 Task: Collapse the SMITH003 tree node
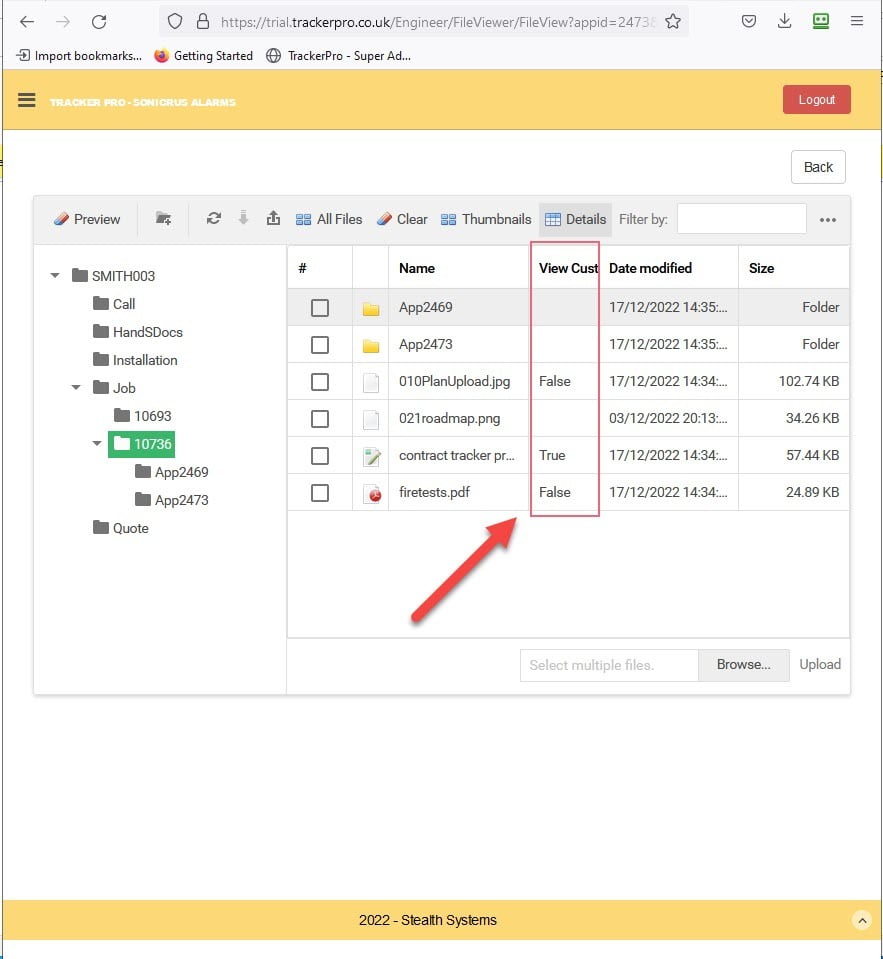coord(55,276)
